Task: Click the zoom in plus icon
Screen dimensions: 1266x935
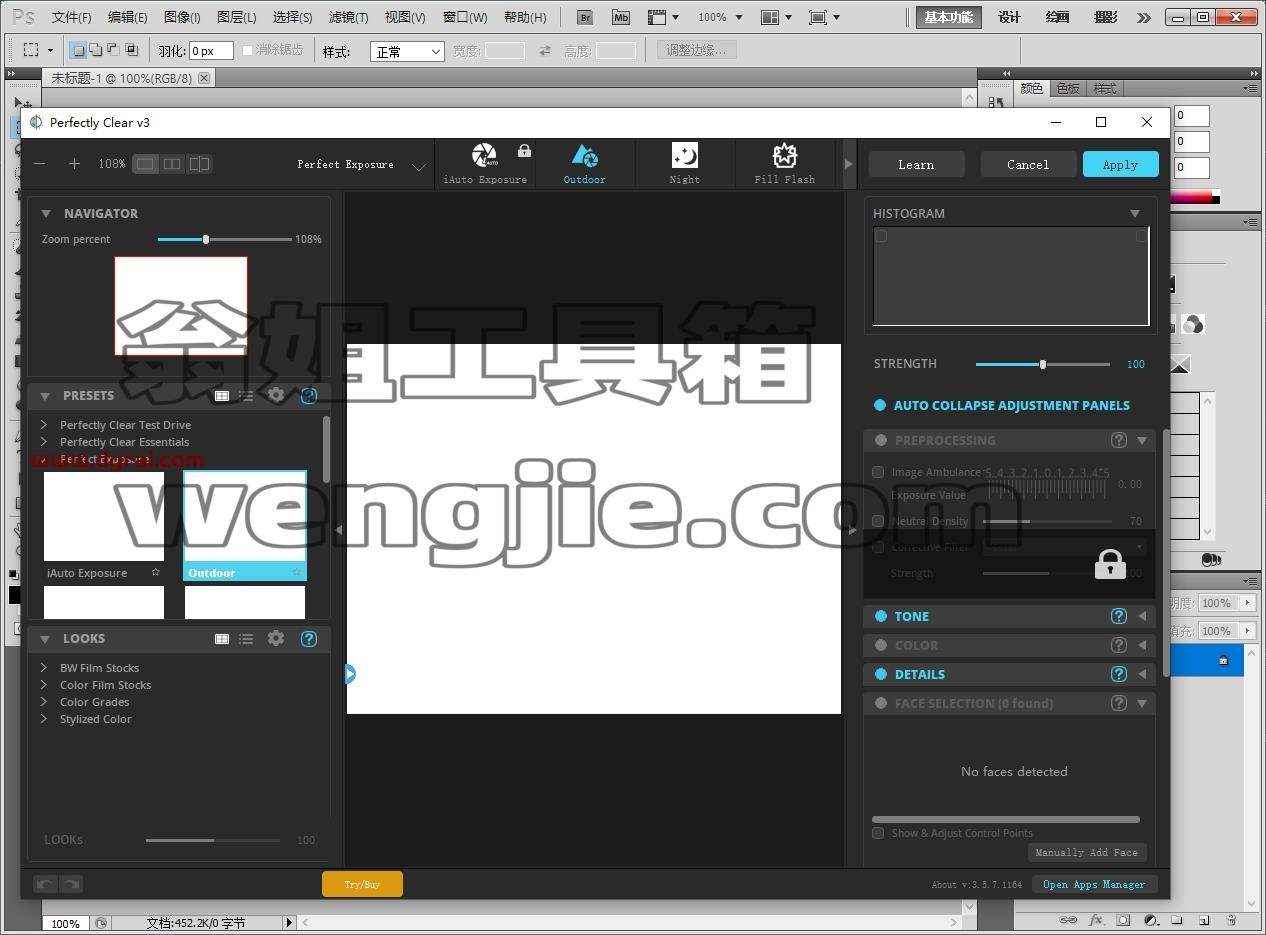Action: [x=74, y=164]
